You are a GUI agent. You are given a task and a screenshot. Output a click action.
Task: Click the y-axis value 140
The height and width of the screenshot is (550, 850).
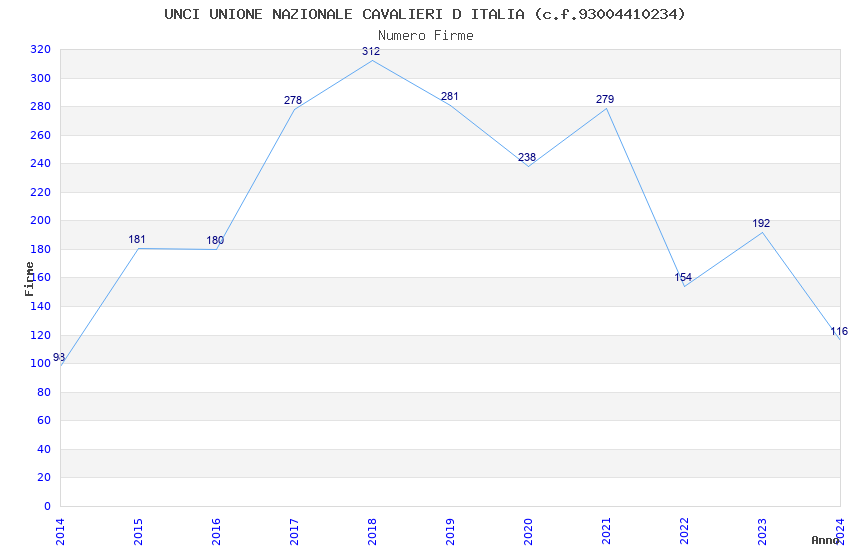point(41,306)
